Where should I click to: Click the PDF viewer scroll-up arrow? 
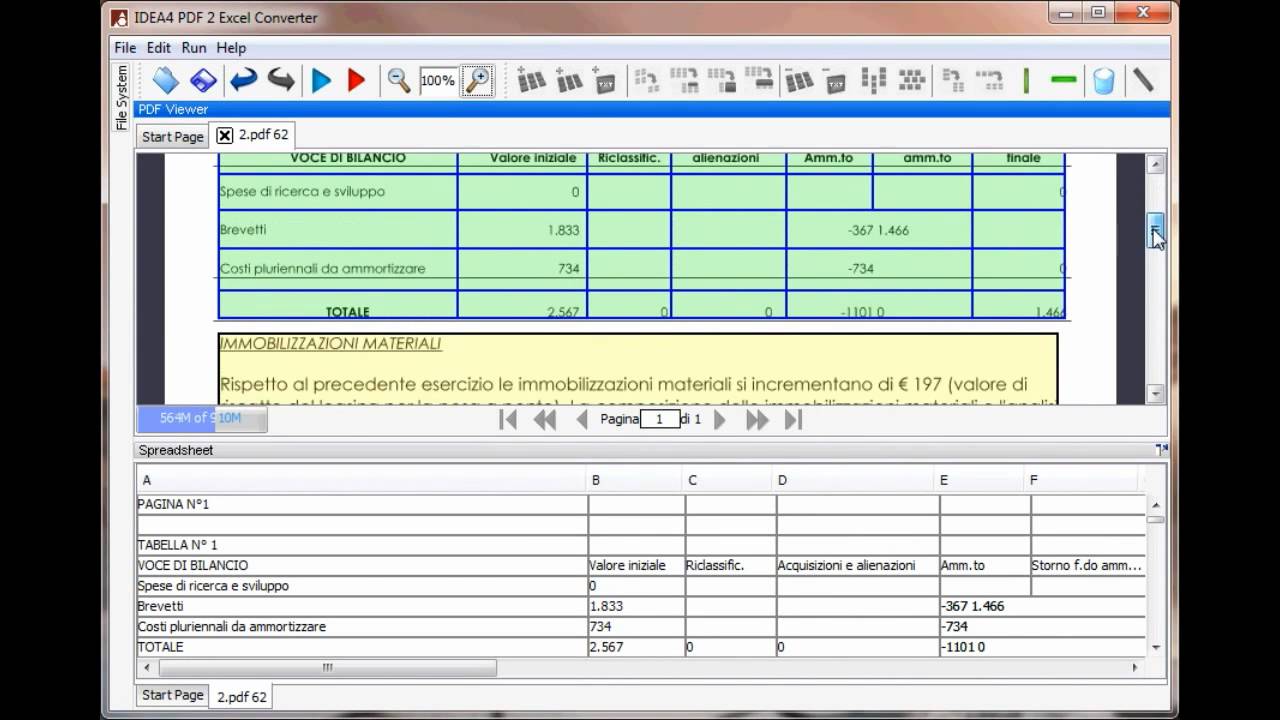click(x=1156, y=164)
